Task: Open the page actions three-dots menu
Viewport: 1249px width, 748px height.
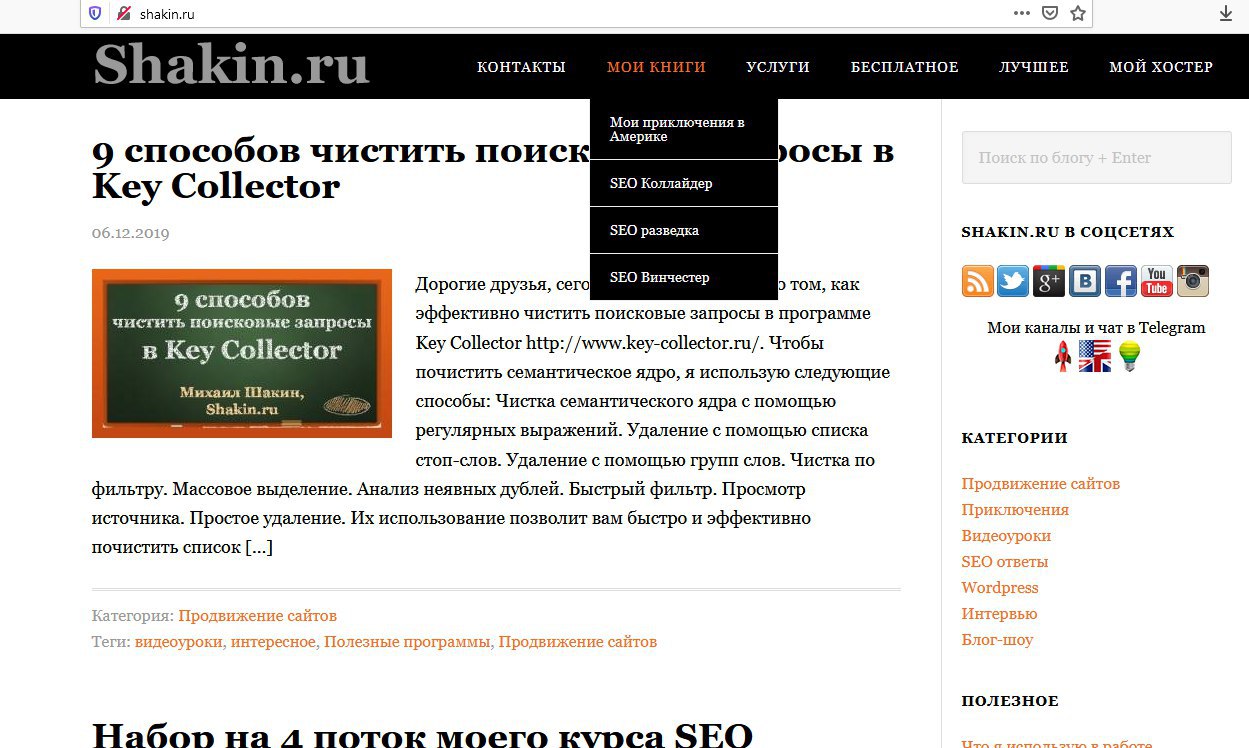Action: coord(1021,13)
